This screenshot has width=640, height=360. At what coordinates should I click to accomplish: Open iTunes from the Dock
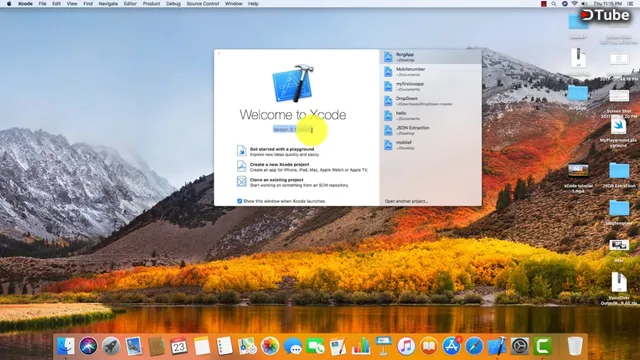point(406,346)
